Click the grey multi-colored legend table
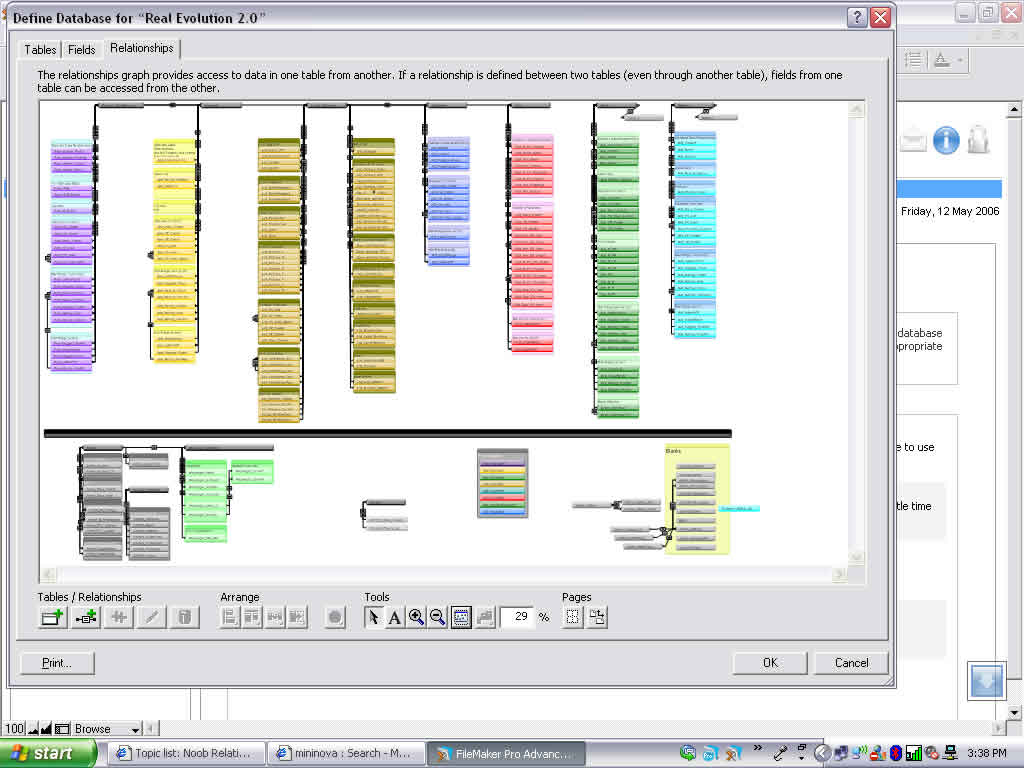1024x768 pixels. 502,483
